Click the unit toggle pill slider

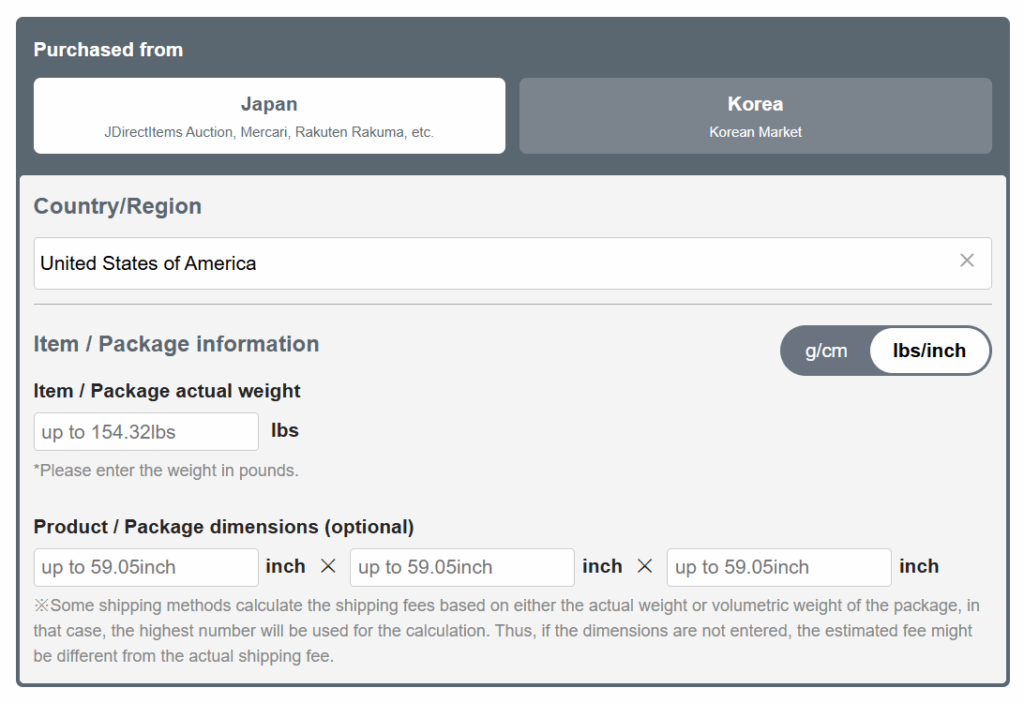[885, 350]
